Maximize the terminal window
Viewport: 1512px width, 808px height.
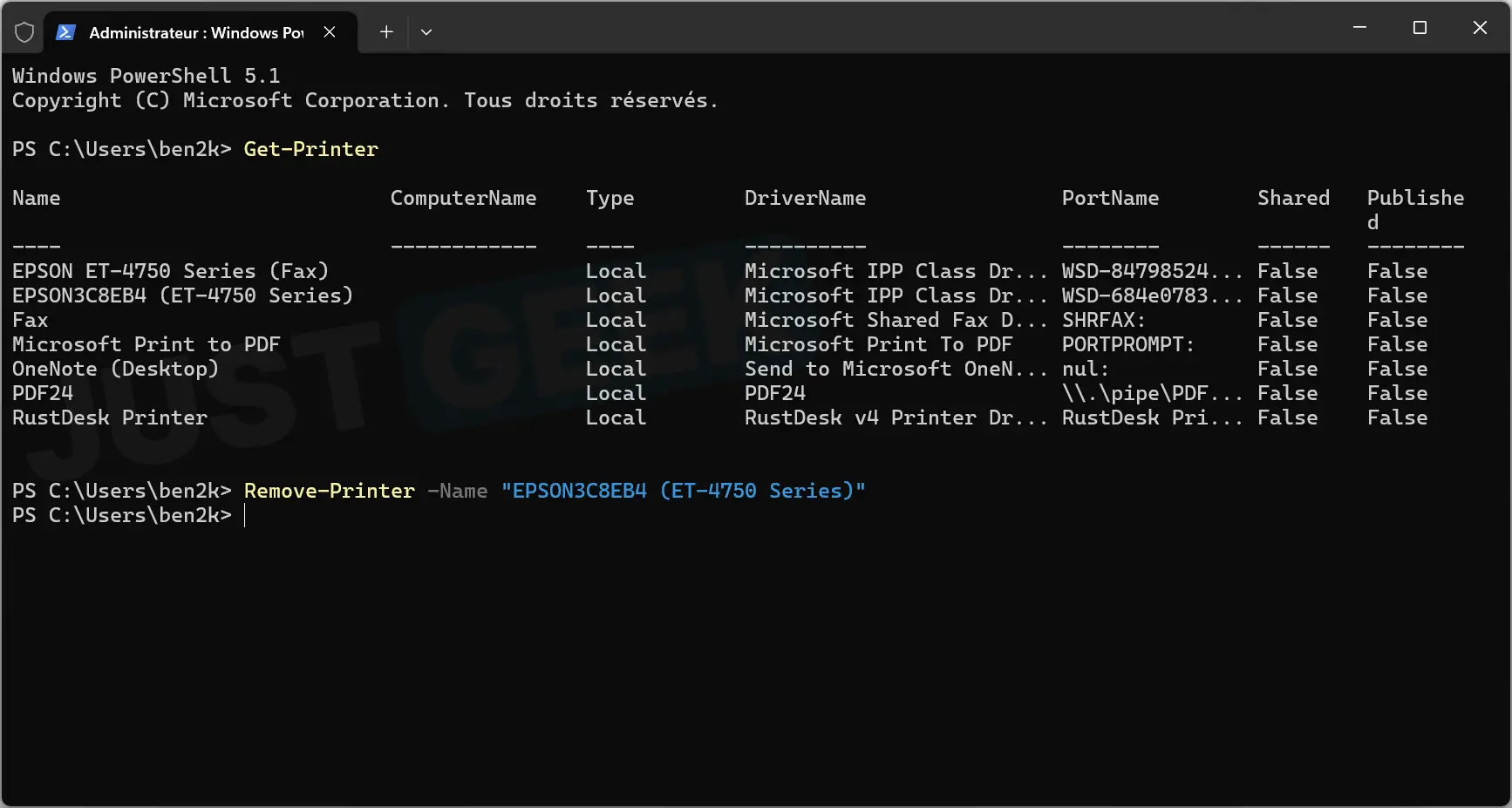click(x=1420, y=28)
